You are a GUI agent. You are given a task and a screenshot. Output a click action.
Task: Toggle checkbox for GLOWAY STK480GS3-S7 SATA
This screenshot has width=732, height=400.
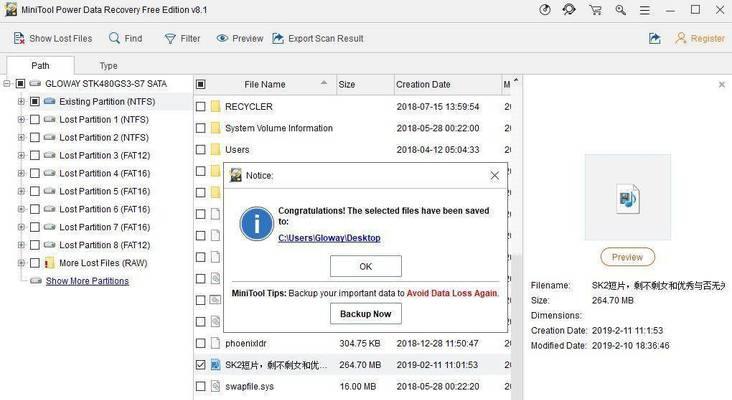pos(20,84)
